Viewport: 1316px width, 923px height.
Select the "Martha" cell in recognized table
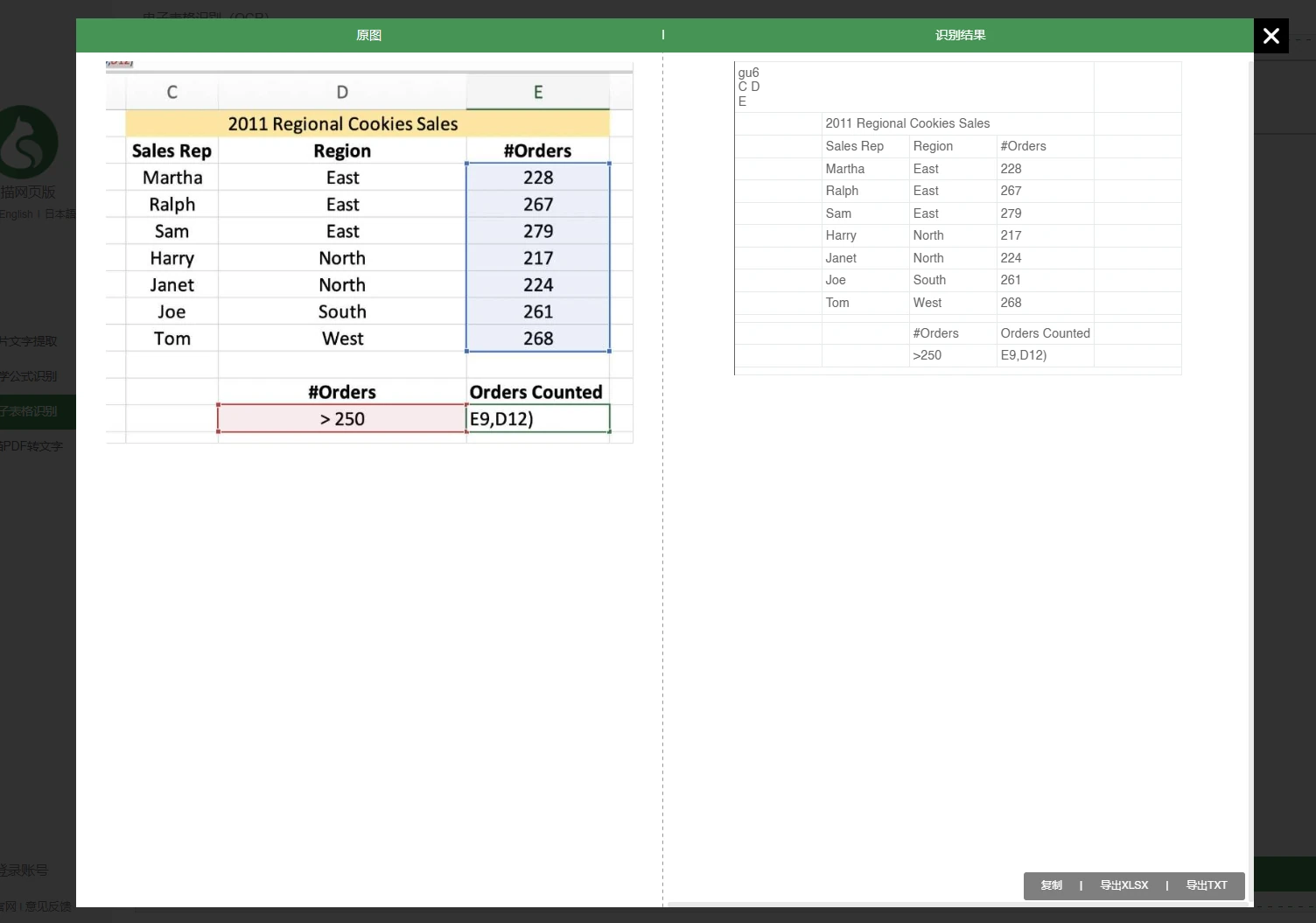pos(845,169)
